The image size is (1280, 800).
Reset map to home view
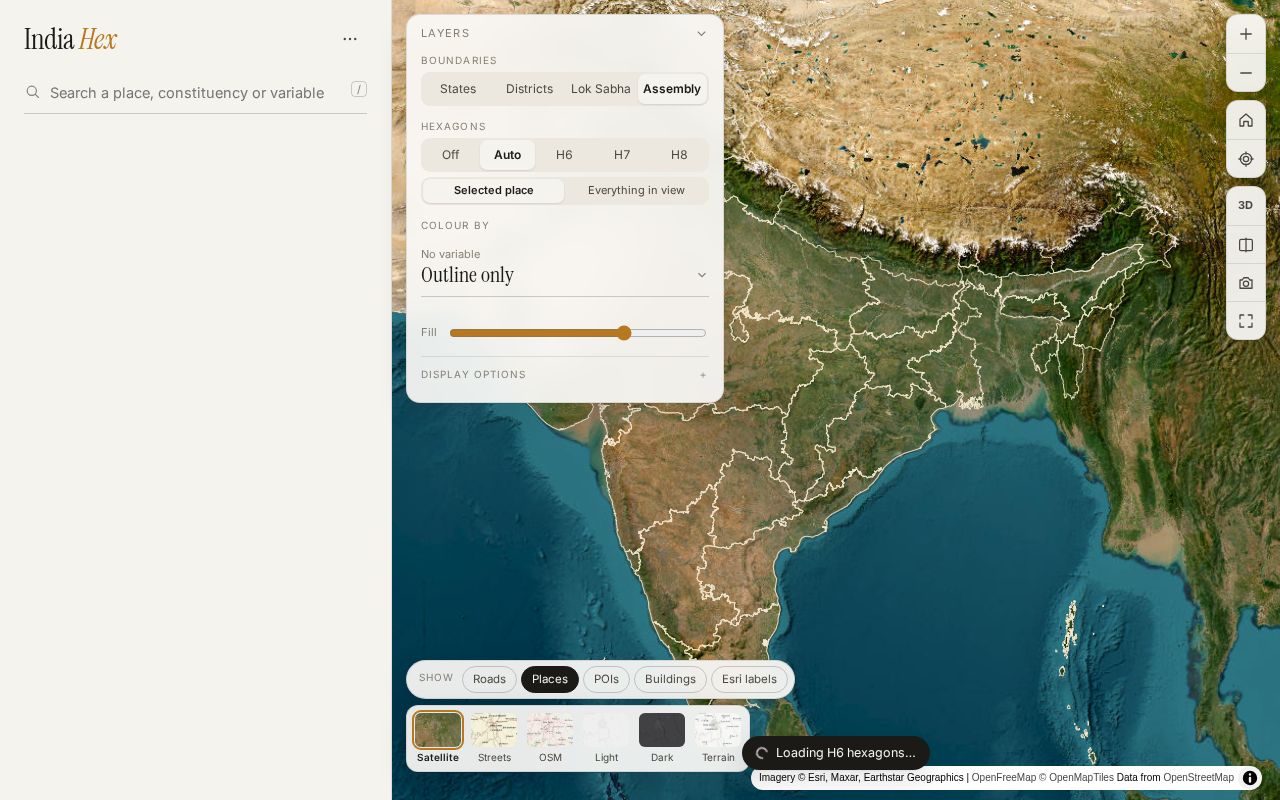click(x=1246, y=120)
